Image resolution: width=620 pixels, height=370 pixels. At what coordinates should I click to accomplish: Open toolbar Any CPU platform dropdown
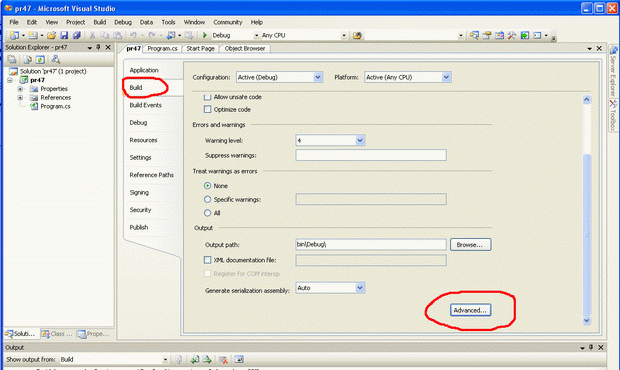(x=344, y=36)
